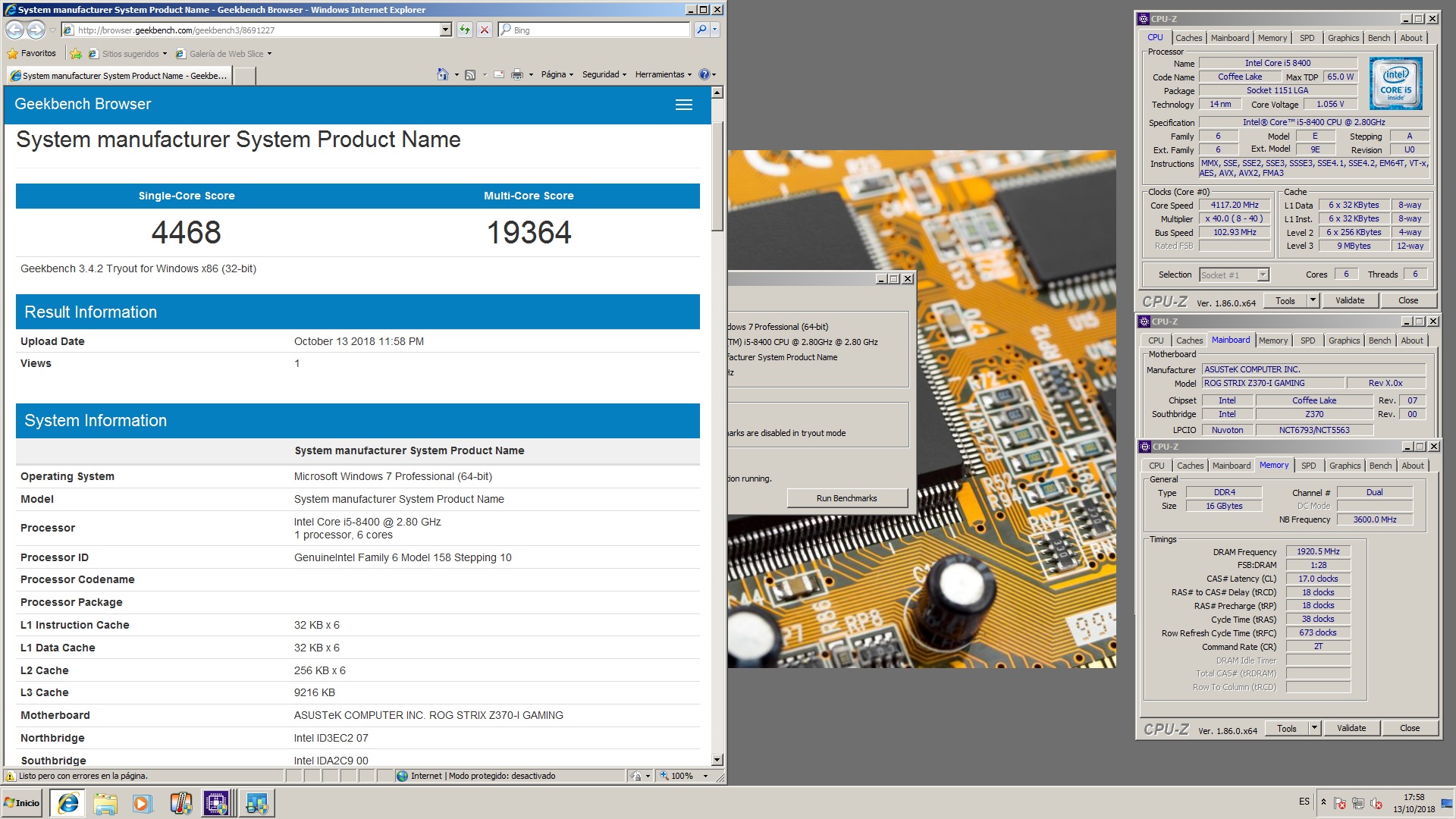Open Tools dropdown arrow in bottom CPU-Z window
Screen dimensions: 1456x819
tap(1314, 728)
